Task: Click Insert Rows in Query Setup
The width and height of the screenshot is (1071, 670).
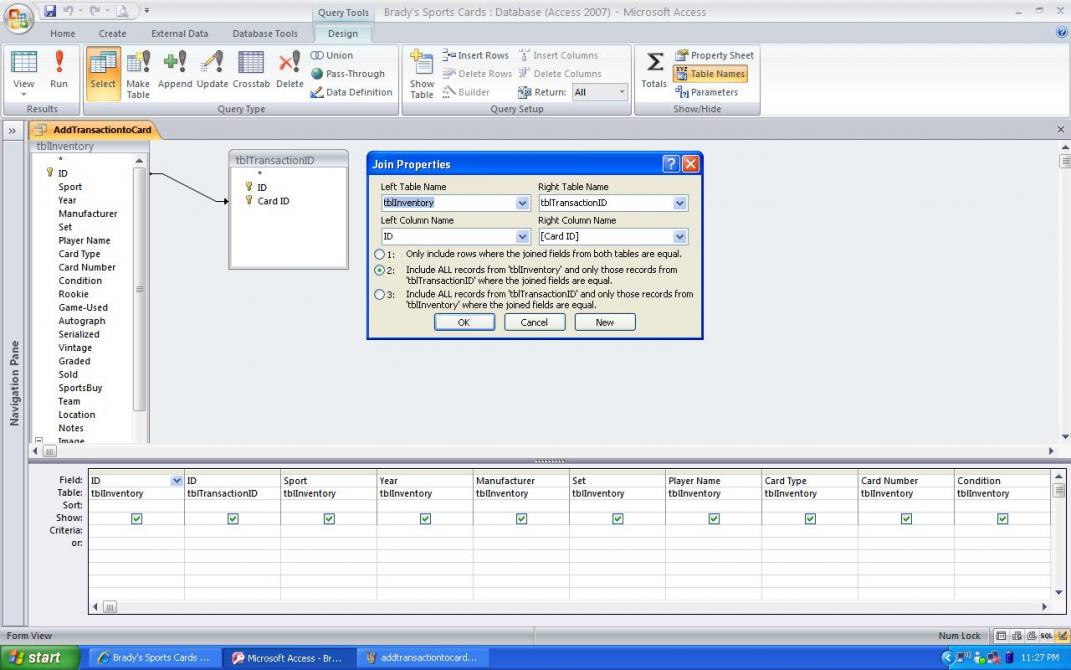Action: click(475, 55)
